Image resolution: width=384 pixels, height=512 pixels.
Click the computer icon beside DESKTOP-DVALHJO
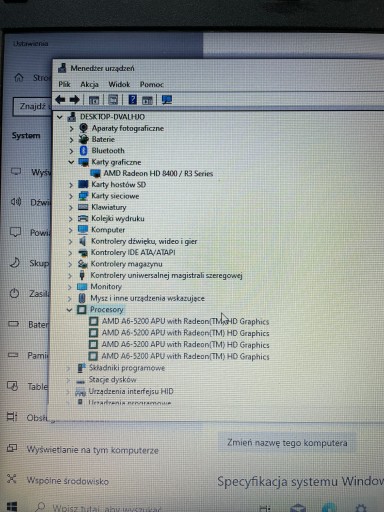pyautogui.click(x=72, y=117)
